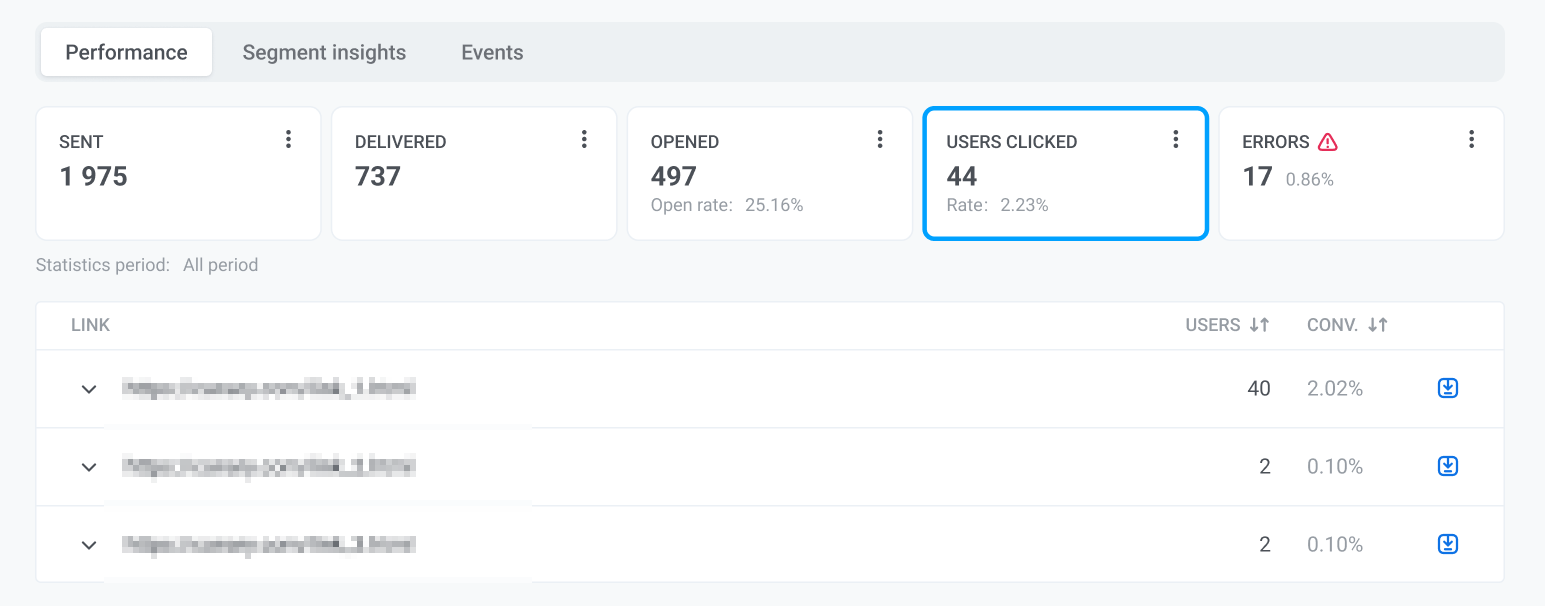Viewport: 1545px width, 606px height.
Task: Open the first link URL in the table
Action: click(x=270, y=389)
